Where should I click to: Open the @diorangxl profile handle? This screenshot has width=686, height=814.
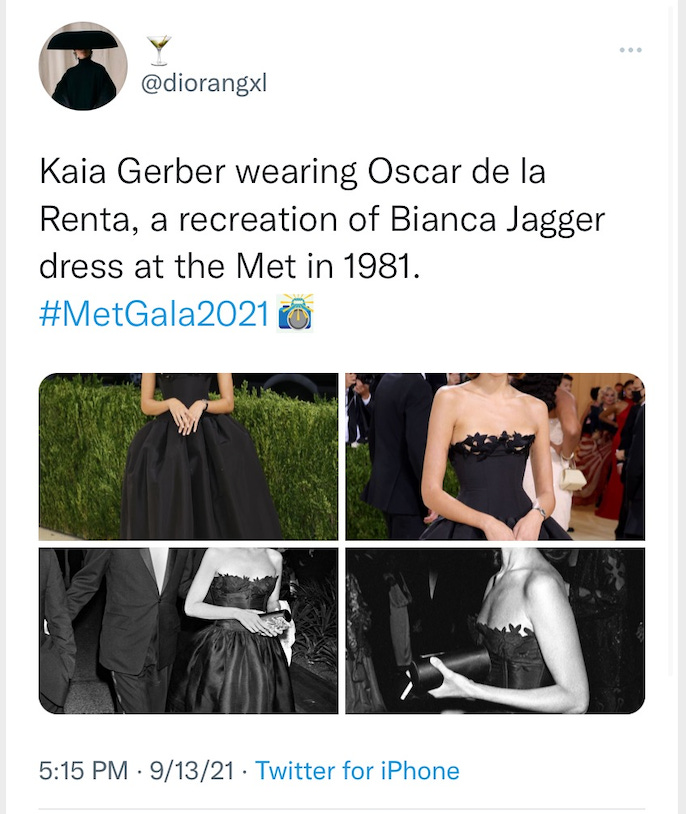[x=204, y=83]
